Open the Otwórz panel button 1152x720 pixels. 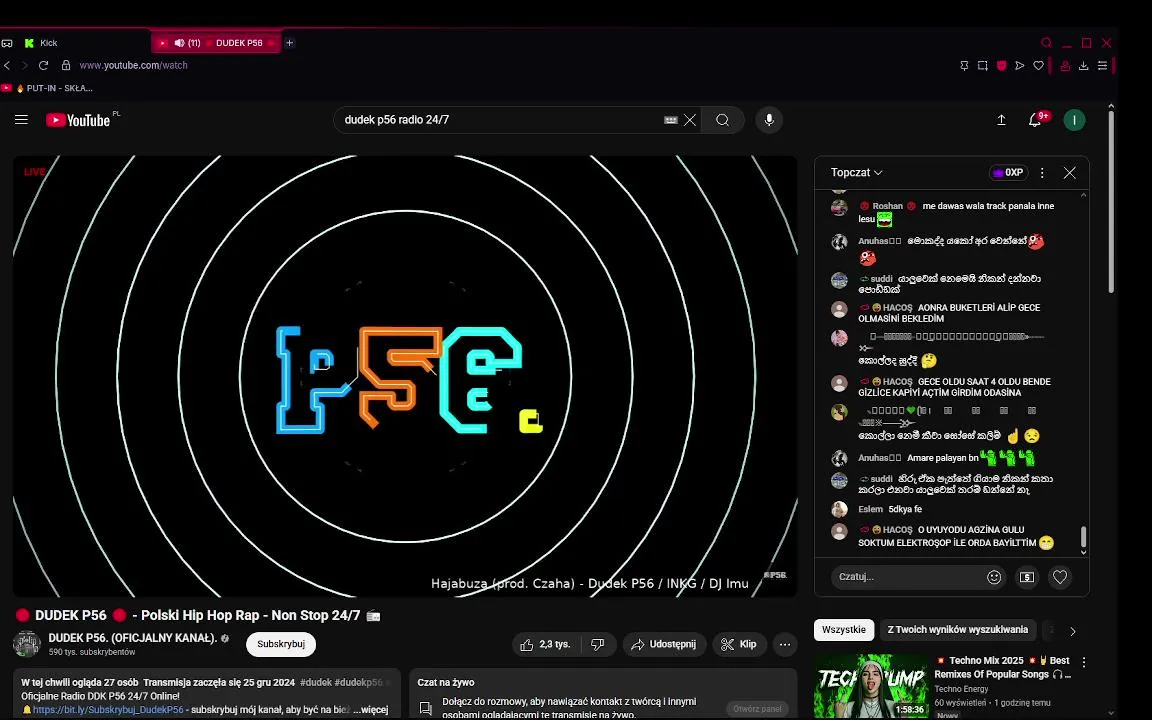click(x=757, y=709)
